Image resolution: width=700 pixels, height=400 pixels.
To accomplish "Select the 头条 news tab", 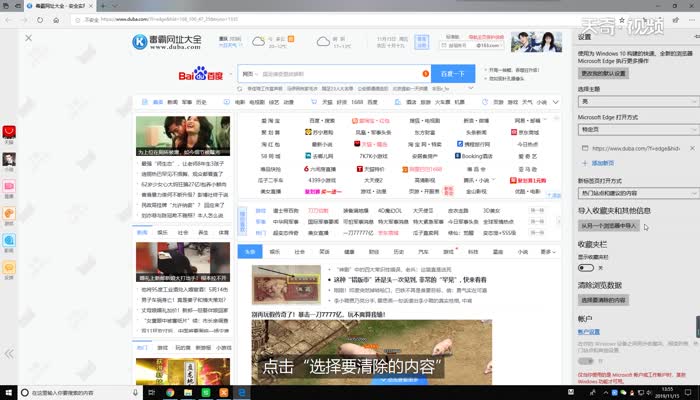I will (x=250, y=252).
